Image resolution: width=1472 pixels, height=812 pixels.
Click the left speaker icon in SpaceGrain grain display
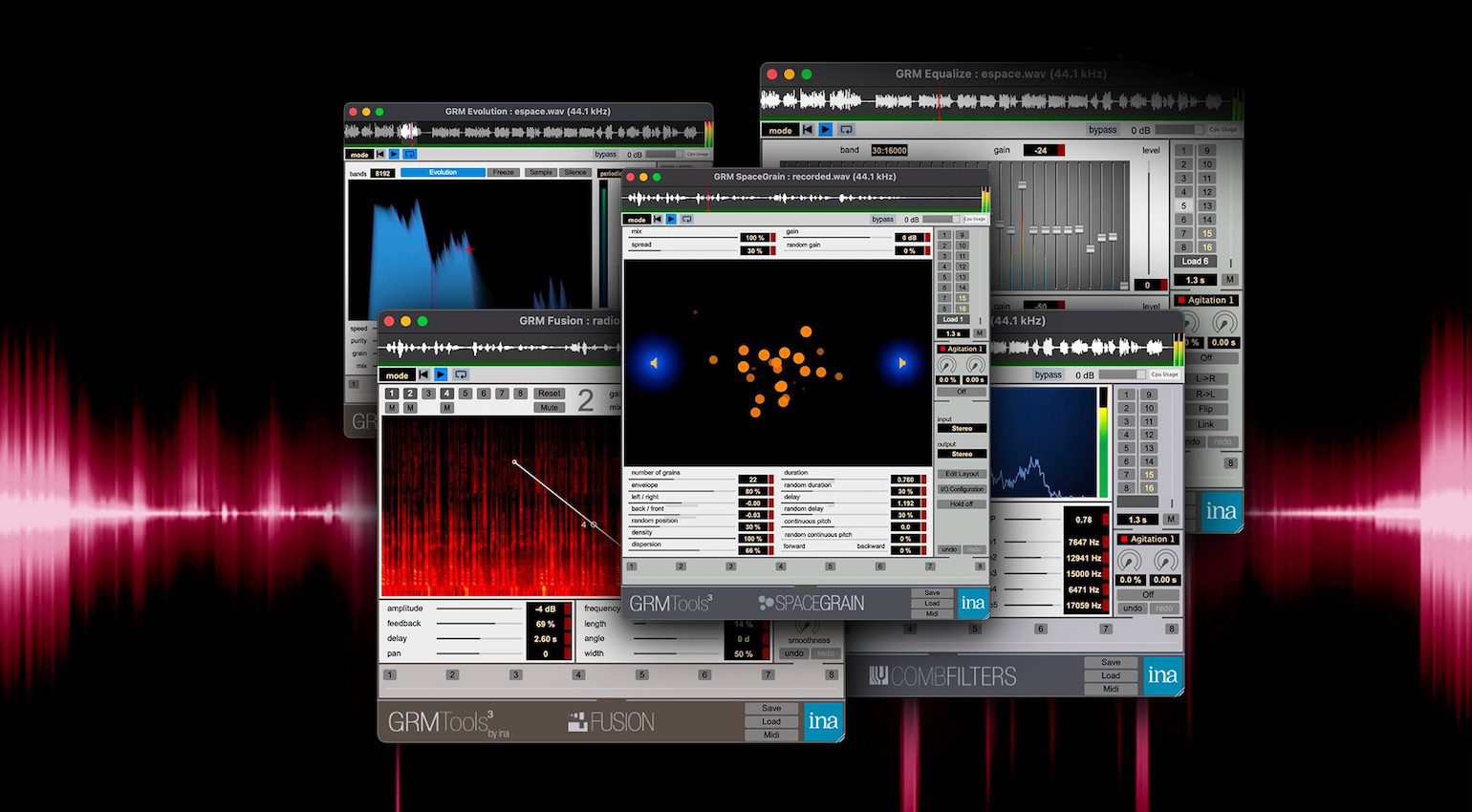pos(655,362)
